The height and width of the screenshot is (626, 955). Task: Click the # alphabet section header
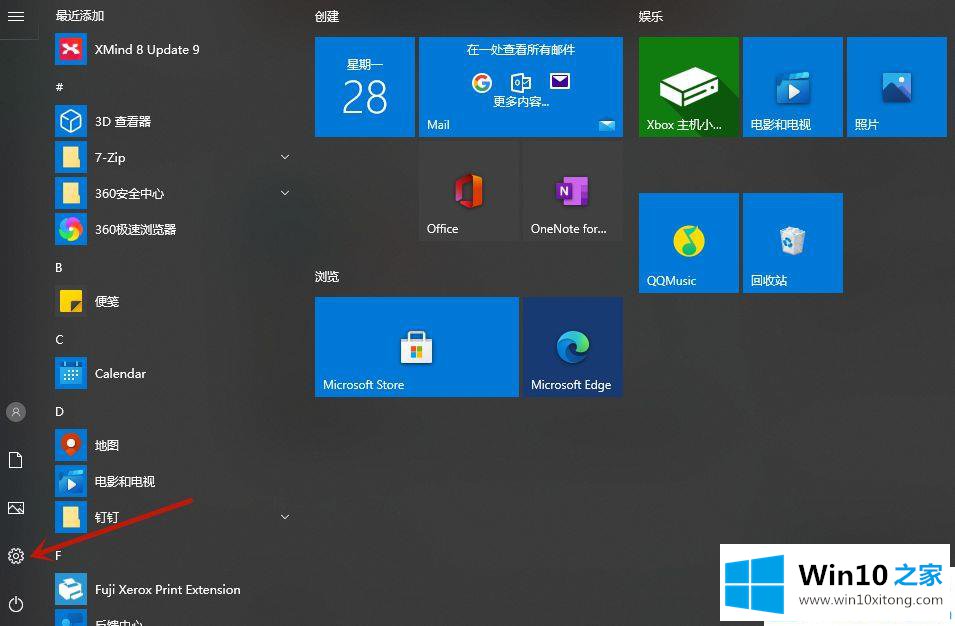(x=59, y=87)
